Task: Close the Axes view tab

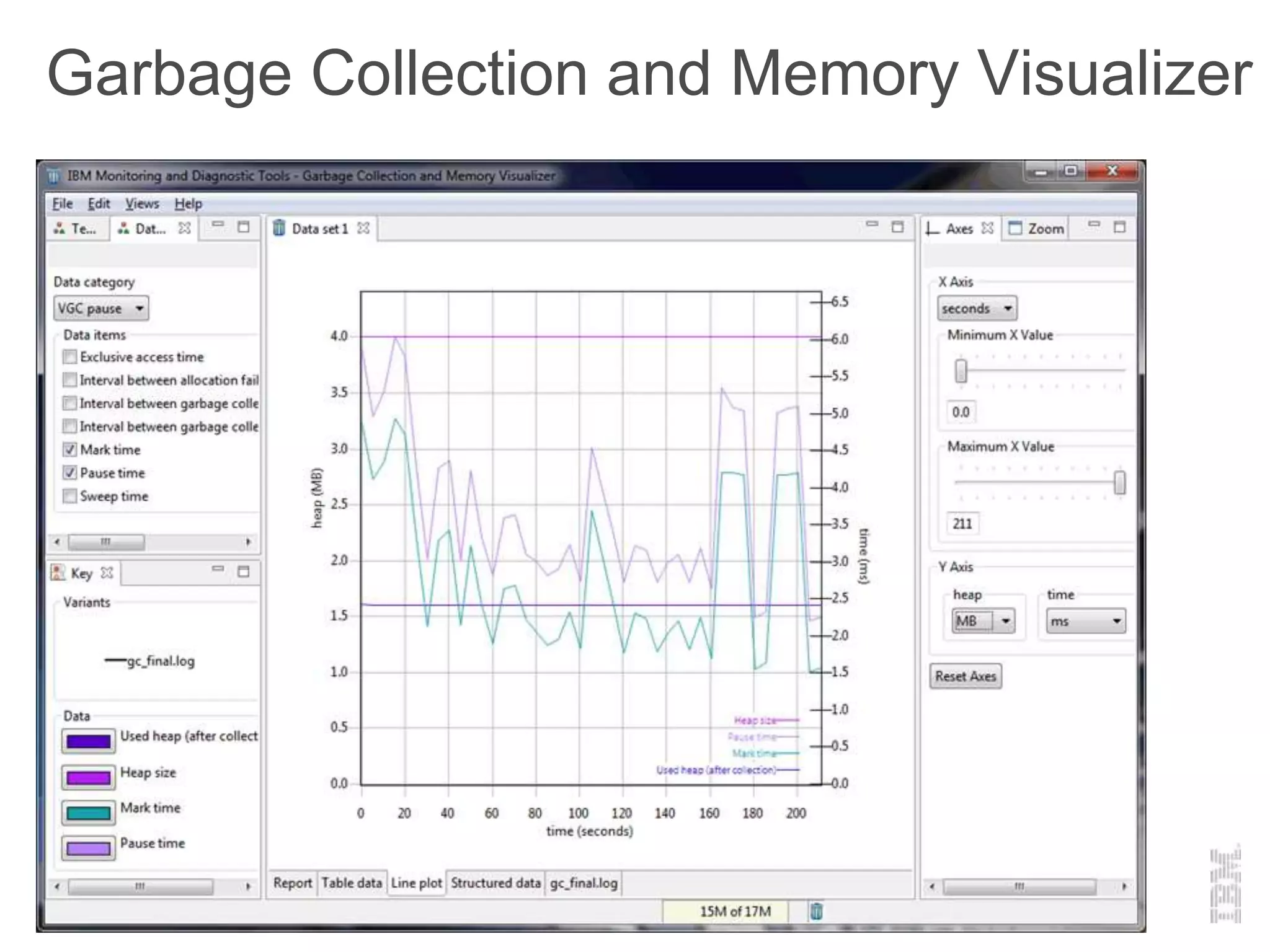Action: pyautogui.click(x=988, y=228)
